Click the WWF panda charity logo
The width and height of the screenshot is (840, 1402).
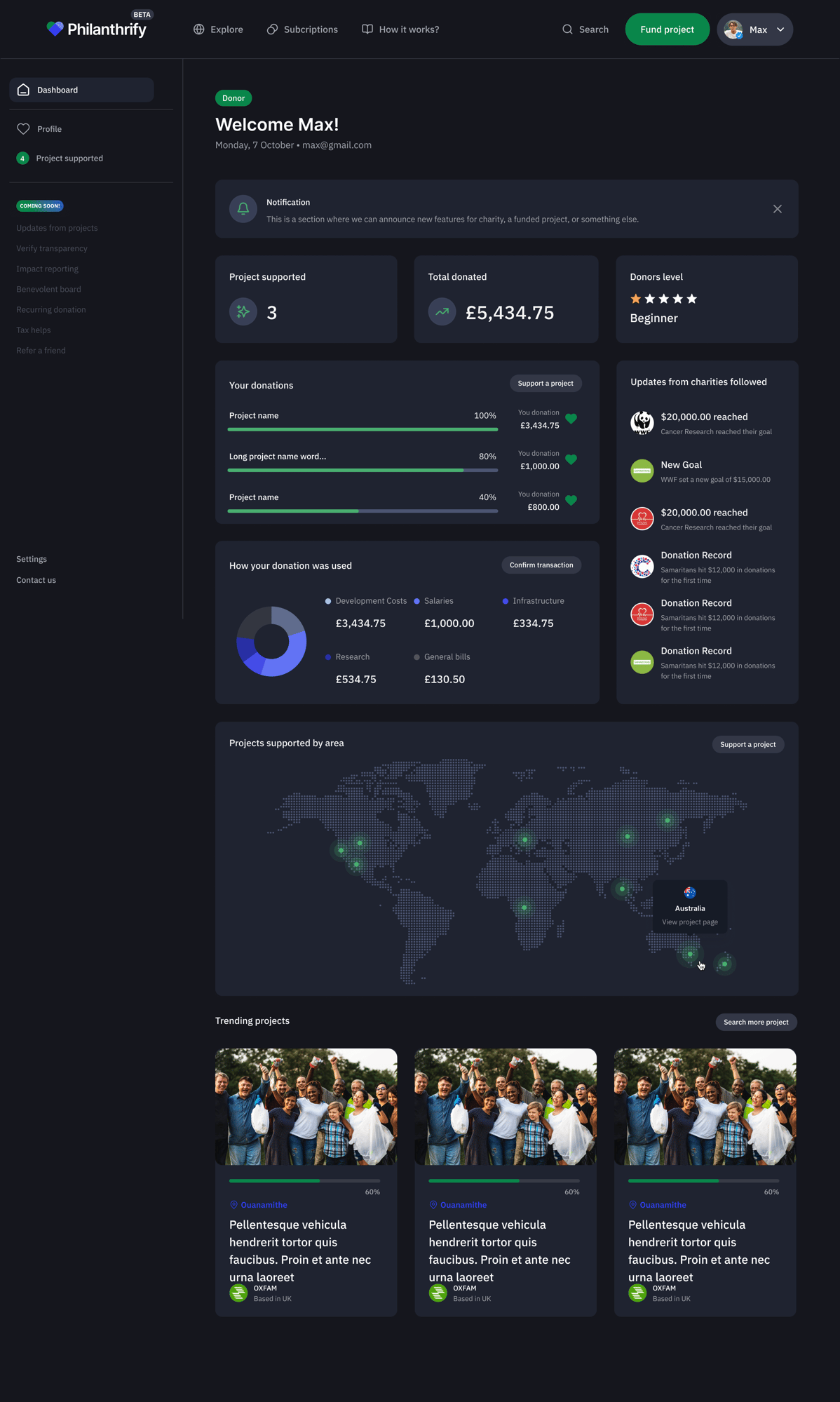click(642, 423)
